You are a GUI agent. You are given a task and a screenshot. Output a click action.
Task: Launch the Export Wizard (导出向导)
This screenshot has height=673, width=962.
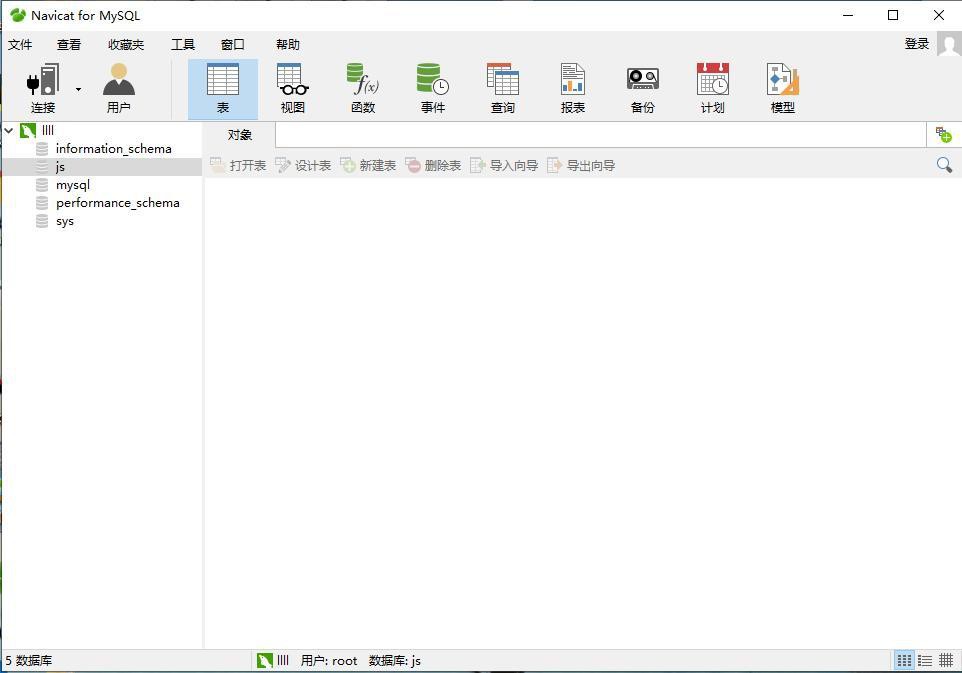tap(581, 165)
